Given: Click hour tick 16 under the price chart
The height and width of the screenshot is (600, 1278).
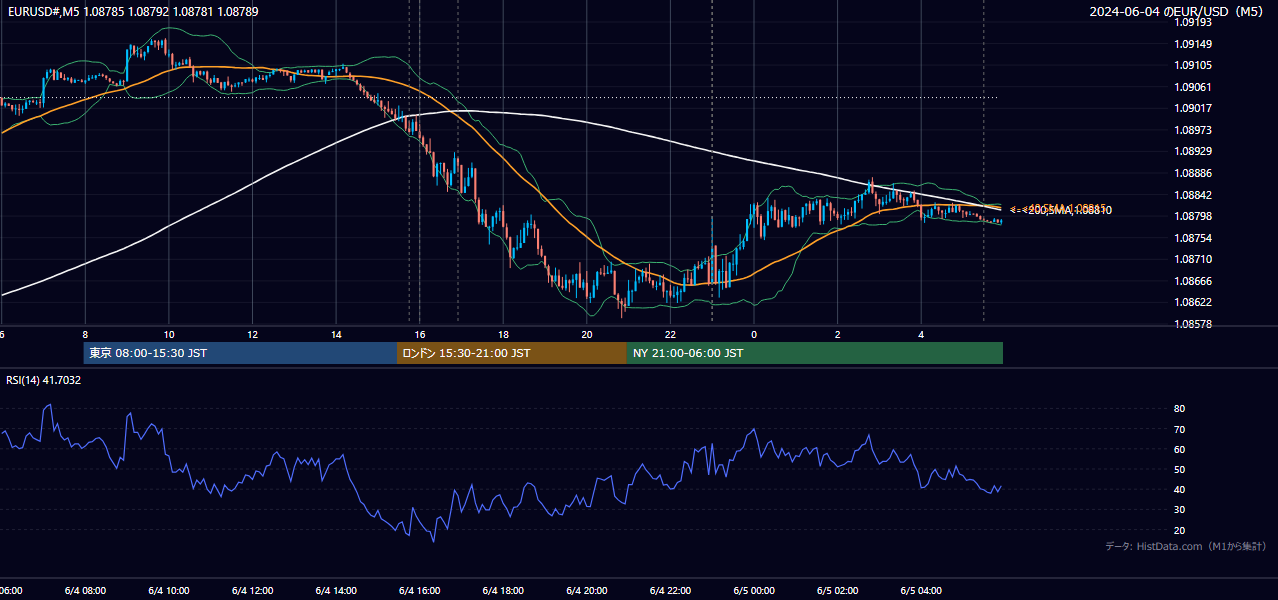Looking at the screenshot, I should tap(419, 334).
